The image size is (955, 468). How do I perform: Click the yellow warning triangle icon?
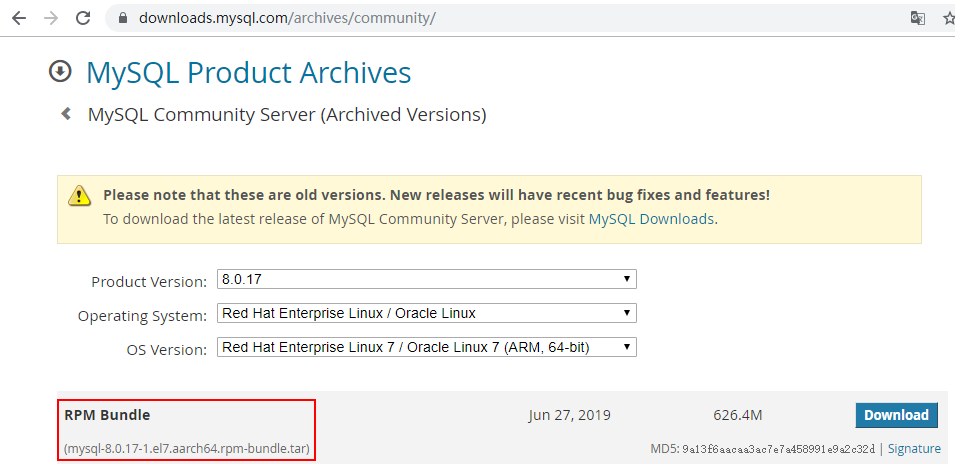(x=79, y=196)
